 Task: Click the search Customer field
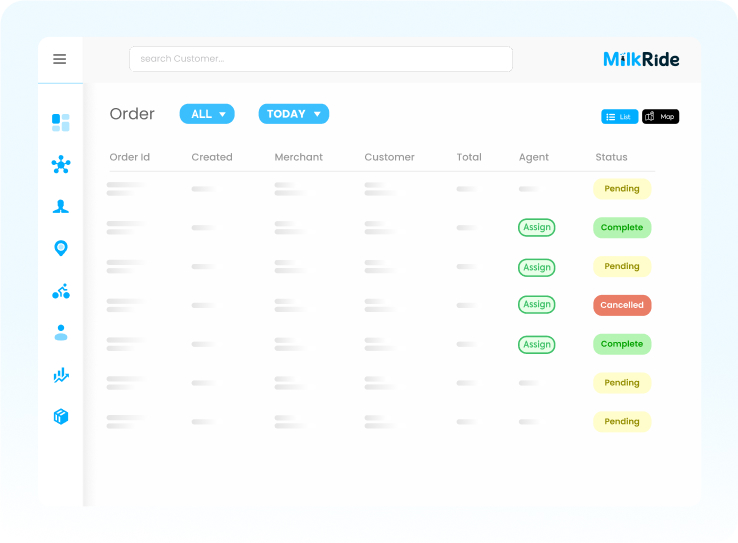coord(321,59)
